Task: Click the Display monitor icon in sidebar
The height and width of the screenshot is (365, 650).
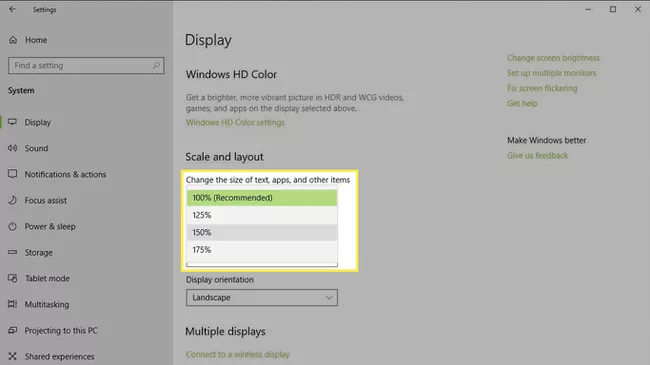Action: click(12, 122)
